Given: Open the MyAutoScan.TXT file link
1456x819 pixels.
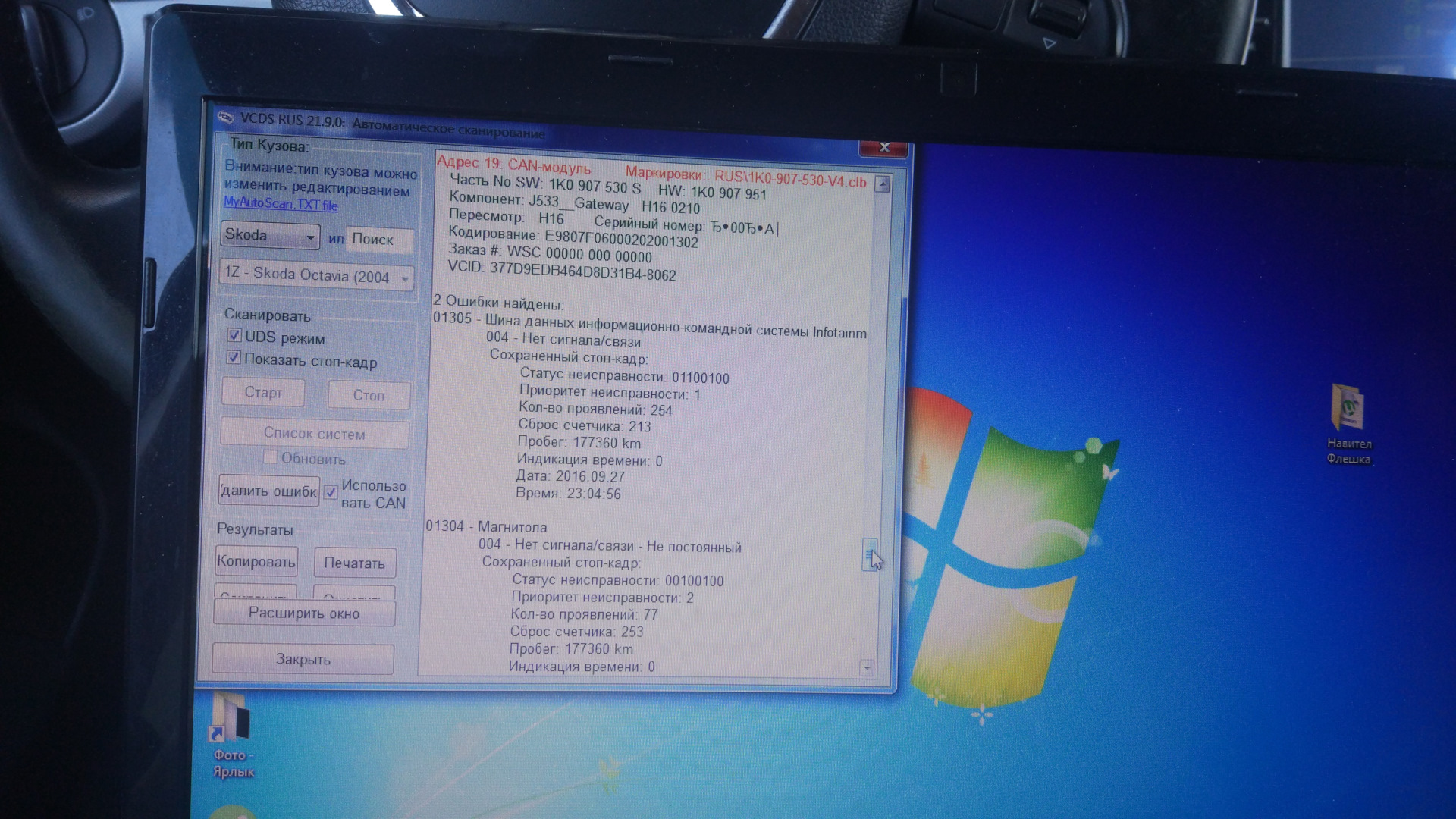Looking at the screenshot, I should coord(281,204).
